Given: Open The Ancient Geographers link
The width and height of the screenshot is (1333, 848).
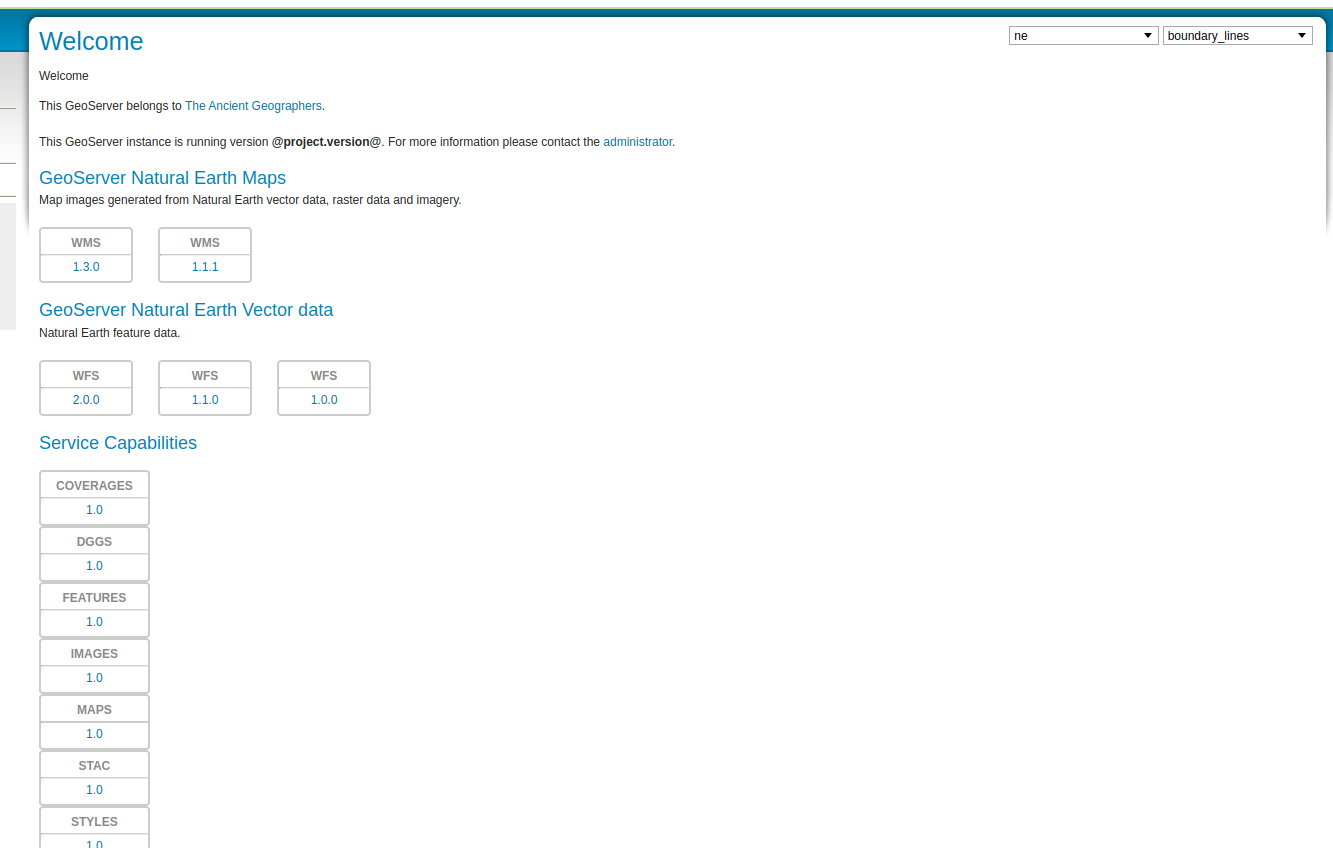Looking at the screenshot, I should (253, 106).
